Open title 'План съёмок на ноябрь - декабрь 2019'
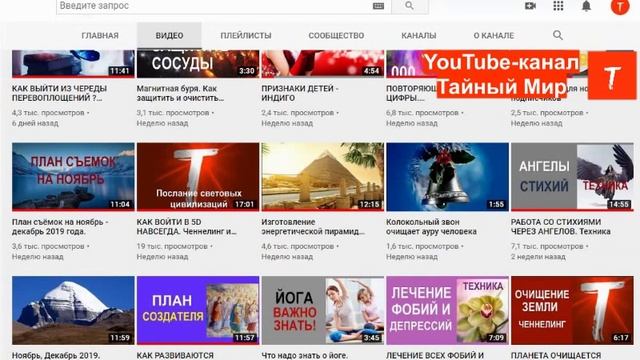Image resolution: width=640 pixels, height=360 pixels. [60, 227]
